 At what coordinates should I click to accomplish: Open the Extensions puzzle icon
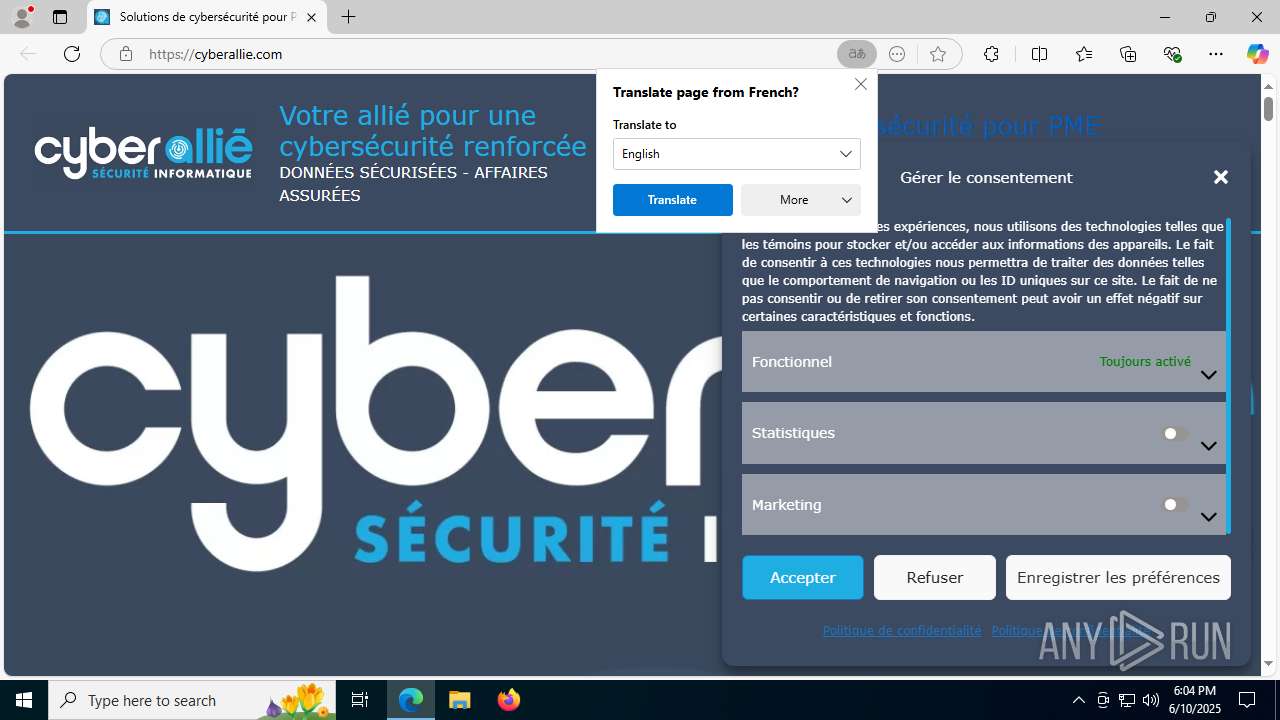coord(991,54)
